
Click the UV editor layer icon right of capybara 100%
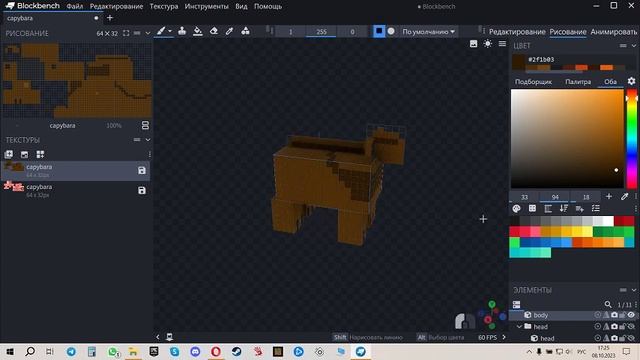[145, 125]
